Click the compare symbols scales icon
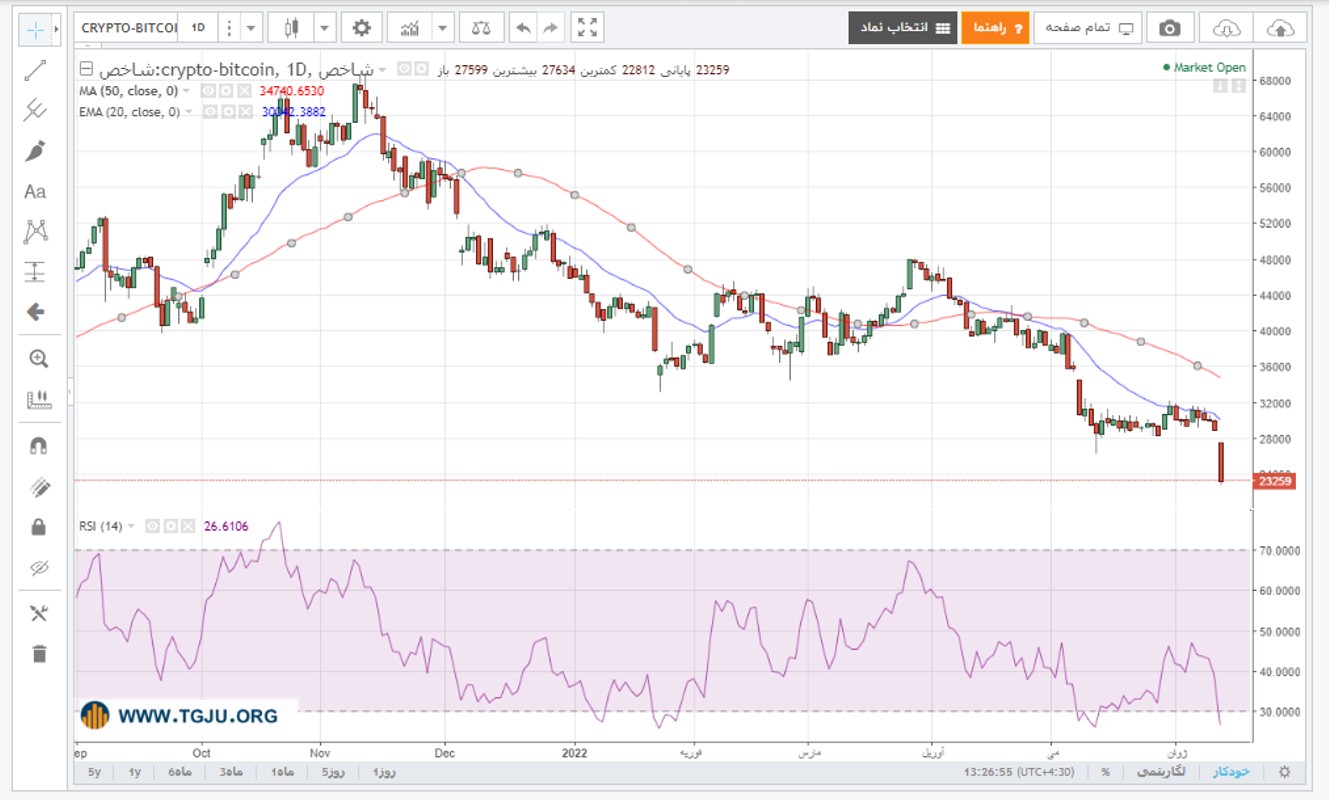The height and width of the screenshot is (800, 1329). pos(481,28)
